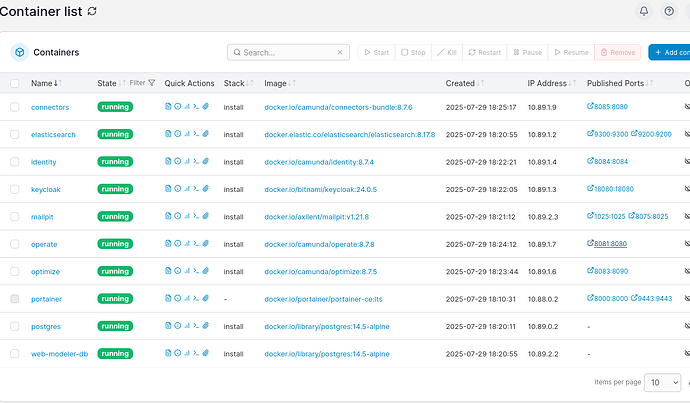Sort the table by Created column
This screenshot has height=403, width=690.
pyautogui.click(x=465, y=83)
